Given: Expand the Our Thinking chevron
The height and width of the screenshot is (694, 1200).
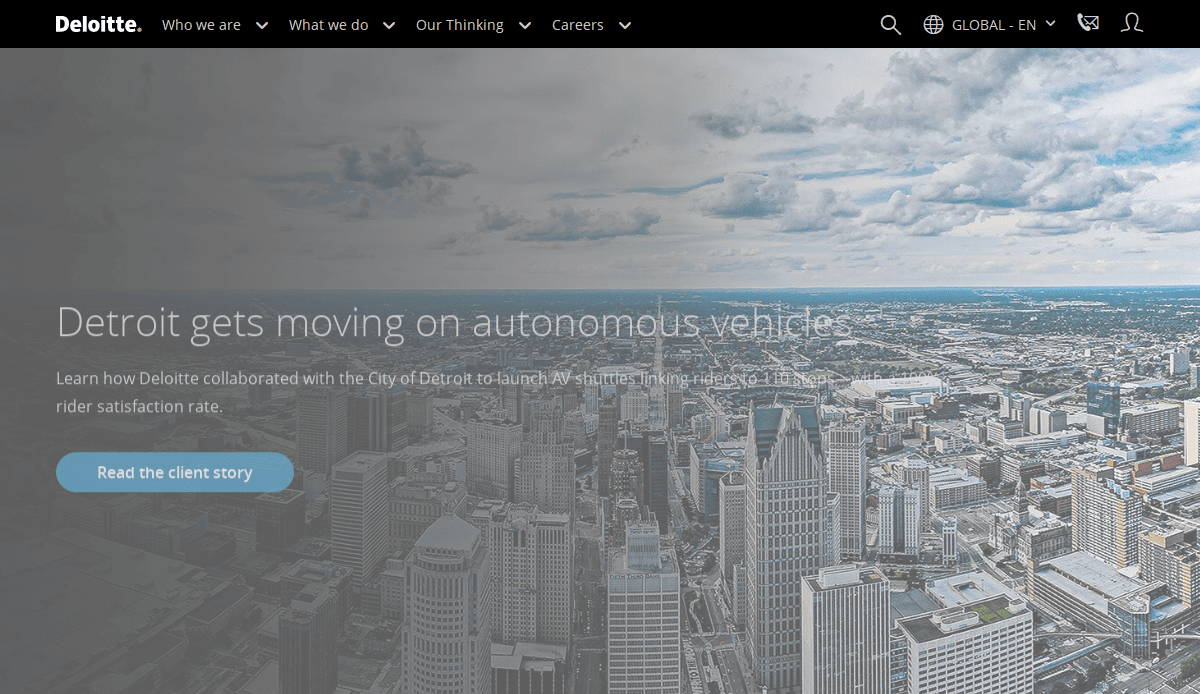Looking at the screenshot, I should pyautogui.click(x=524, y=25).
